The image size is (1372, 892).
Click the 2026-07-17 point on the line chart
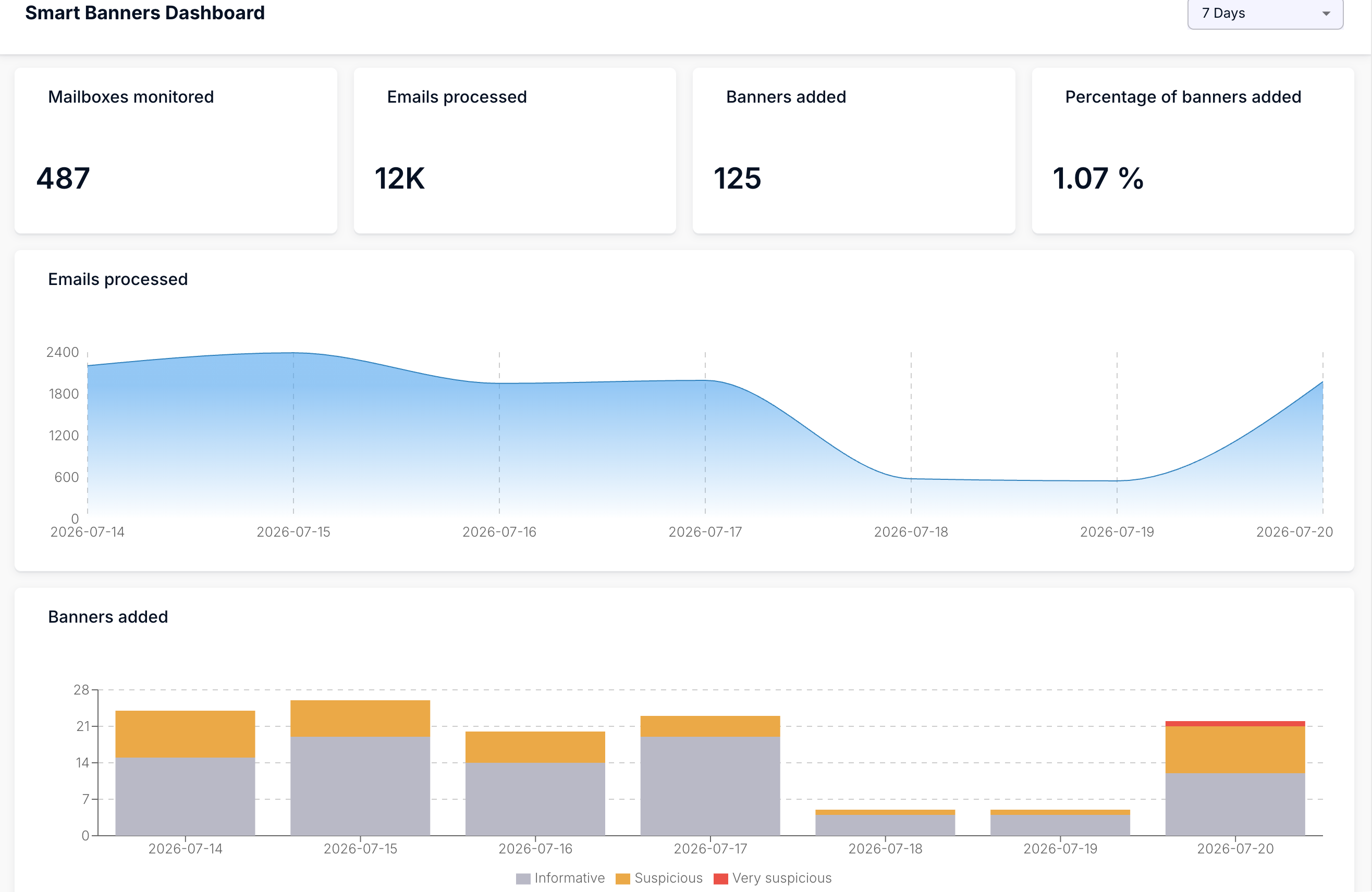(705, 380)
